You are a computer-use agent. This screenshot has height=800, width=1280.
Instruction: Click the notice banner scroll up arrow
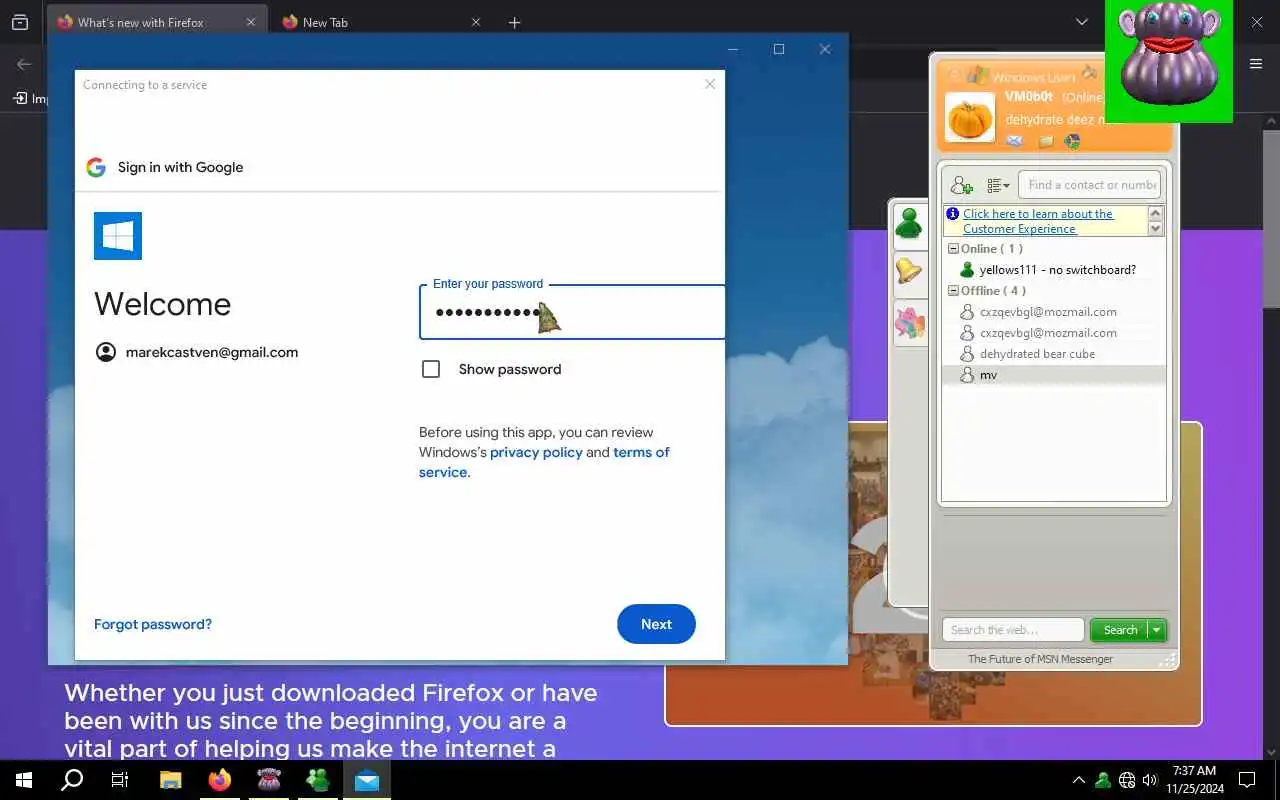[1156, 214]
